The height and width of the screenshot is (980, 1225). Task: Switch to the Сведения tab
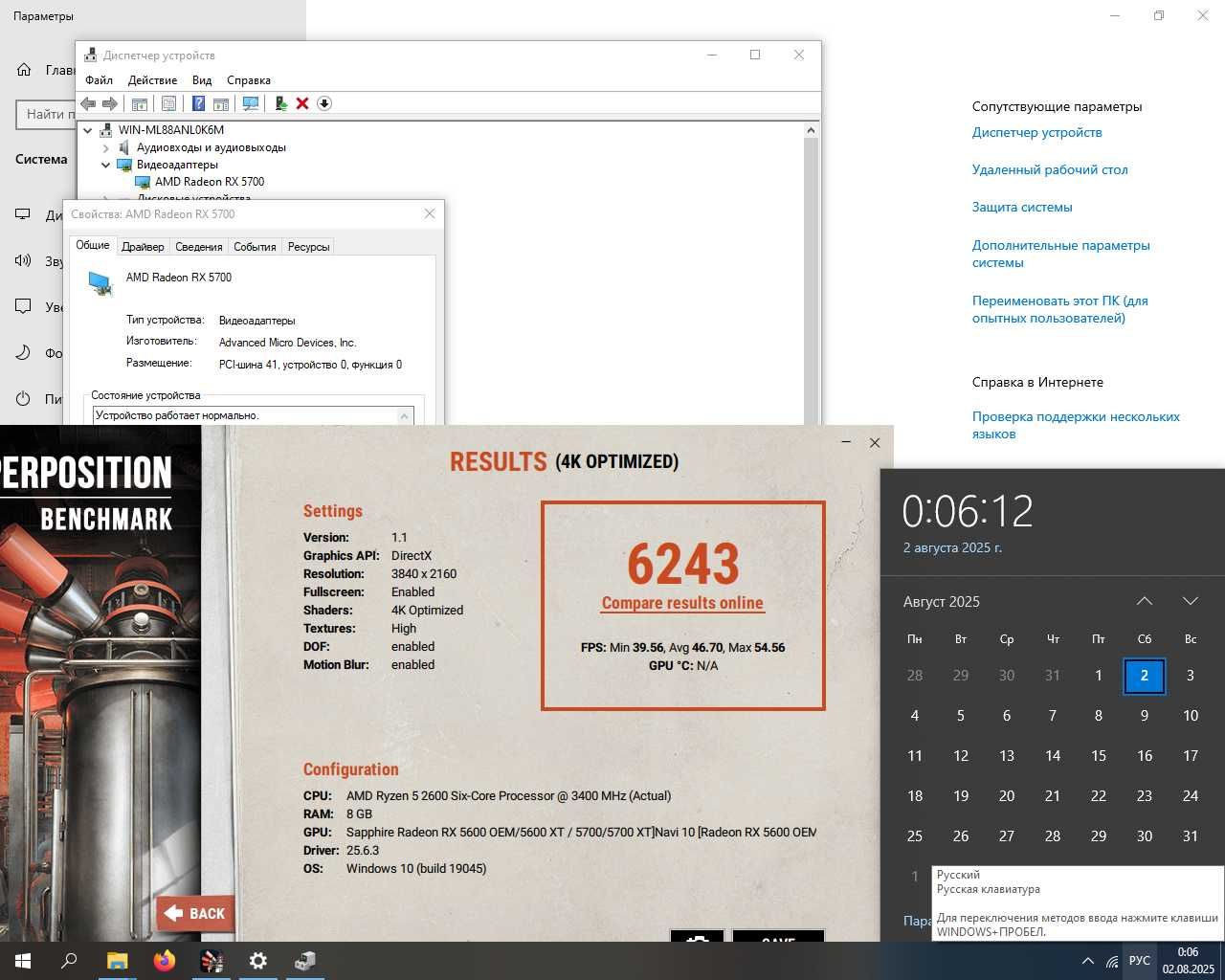(x=198, y=247)
